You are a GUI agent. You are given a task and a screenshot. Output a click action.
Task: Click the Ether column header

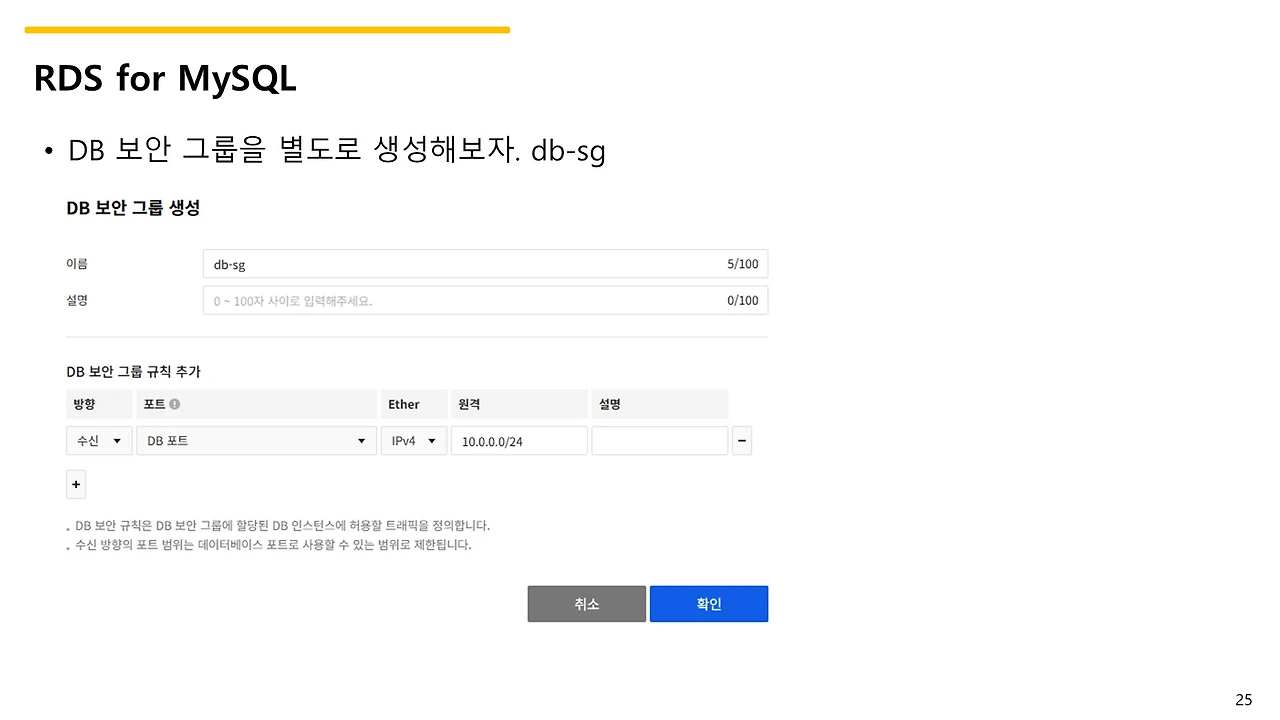click(403, 403)
